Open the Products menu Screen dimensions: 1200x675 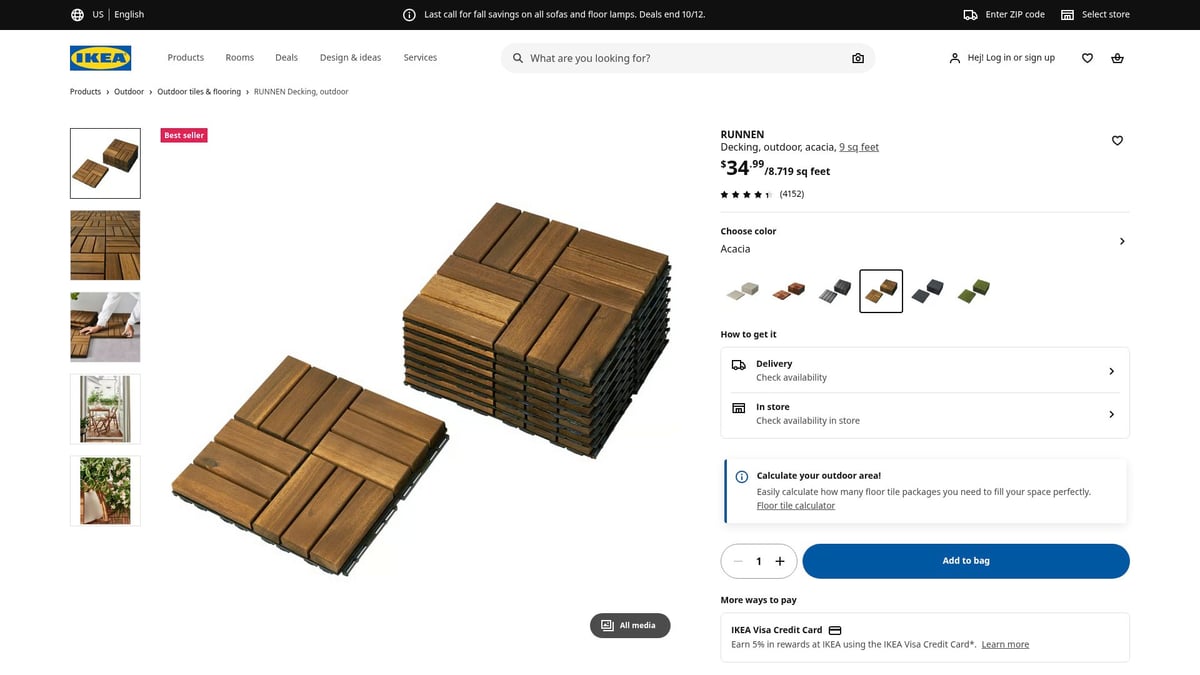(185, 58)
